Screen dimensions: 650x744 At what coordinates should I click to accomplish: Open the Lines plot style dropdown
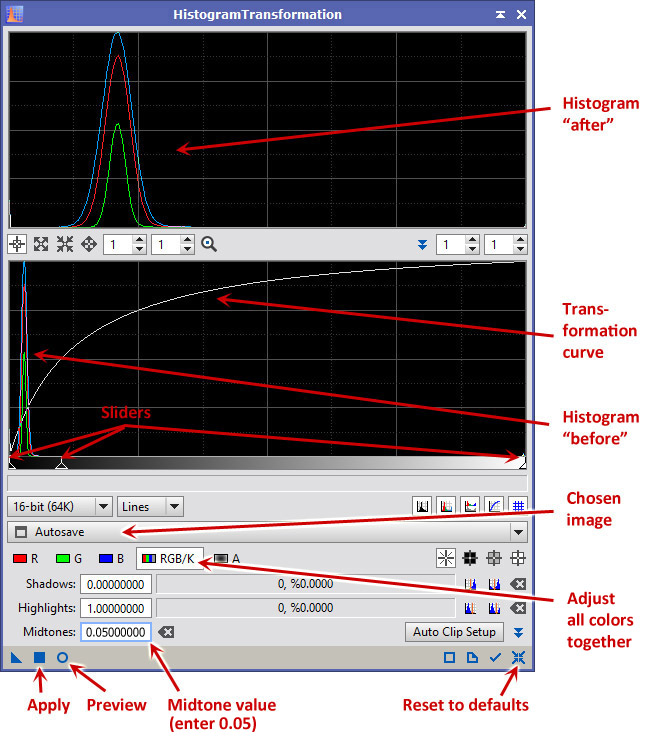pyautogui.click(x=150, y=507)
